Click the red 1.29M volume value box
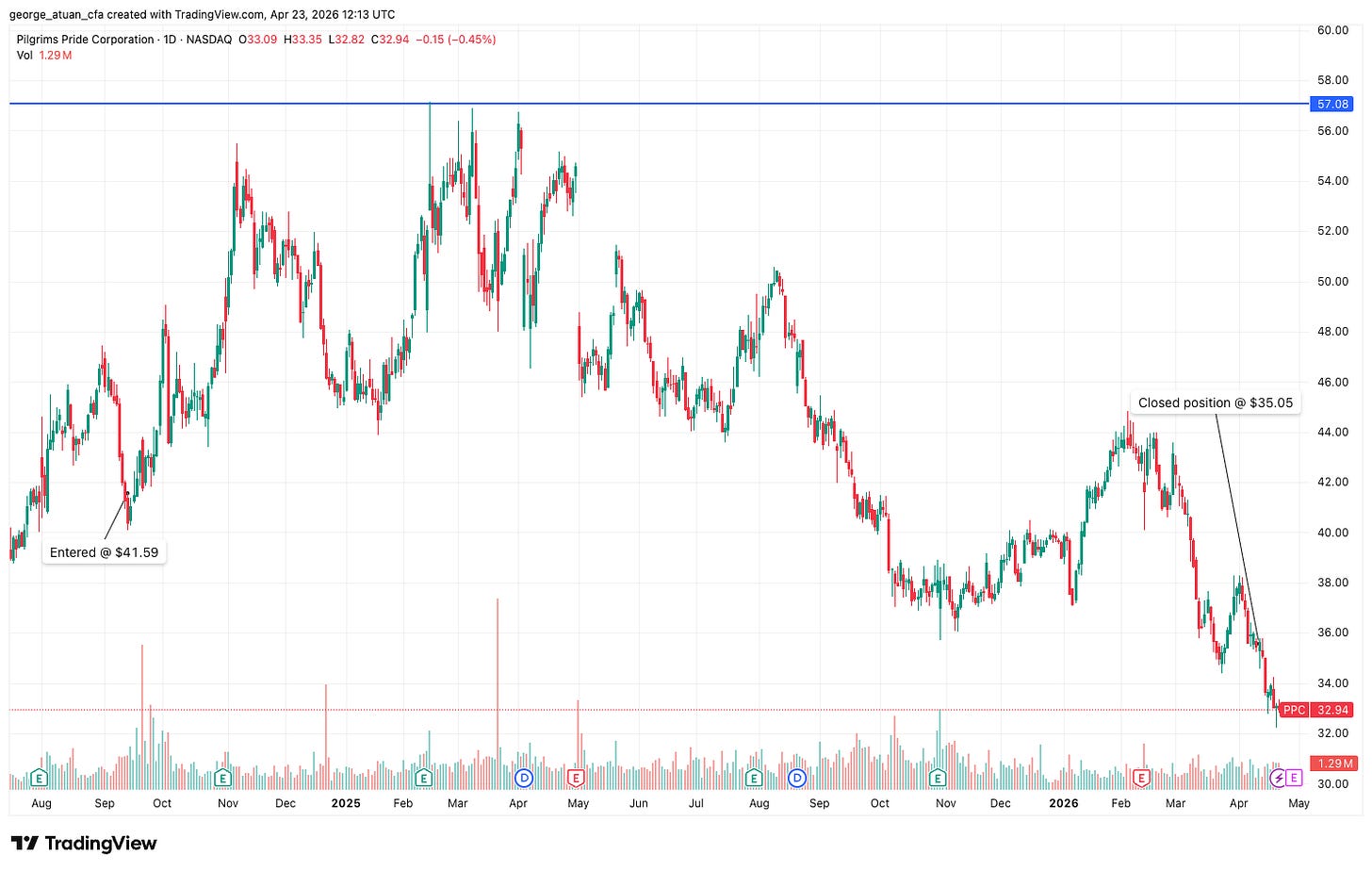This screenshot has height=871, width=1372. 1334,764
